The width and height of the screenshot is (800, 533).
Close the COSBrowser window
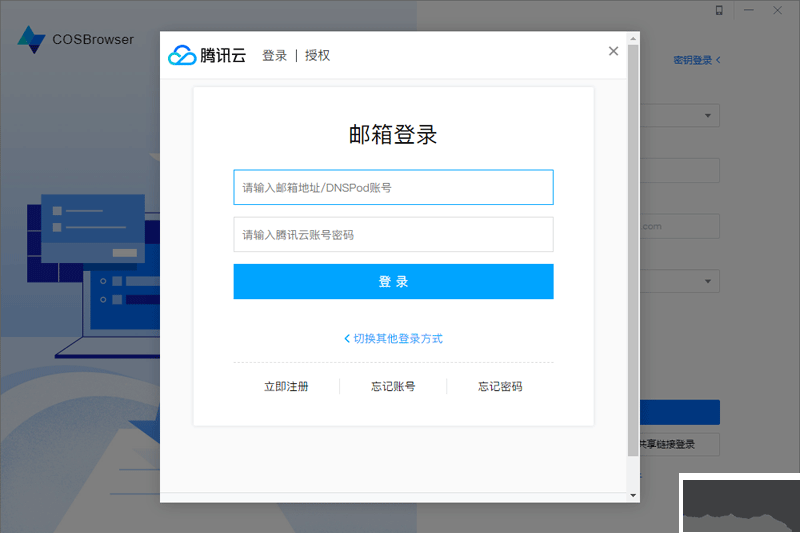pos(777,10)
